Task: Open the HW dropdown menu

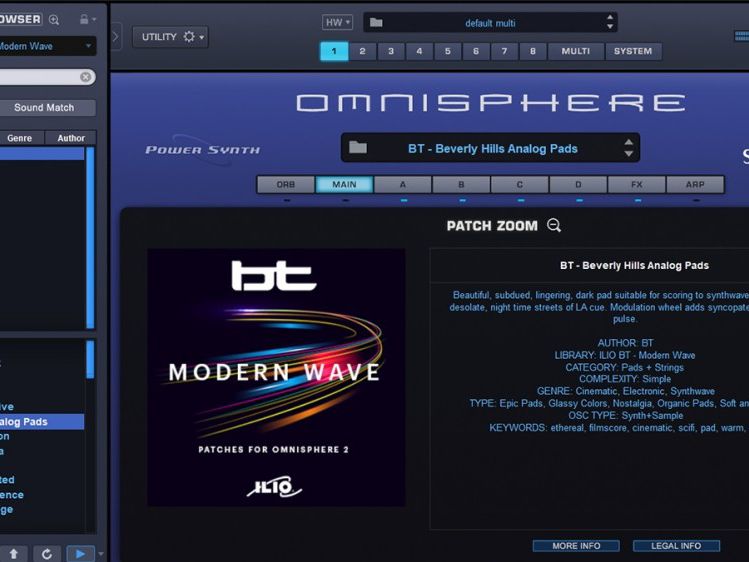Action: pyautogui.click(x=337, y=22)
